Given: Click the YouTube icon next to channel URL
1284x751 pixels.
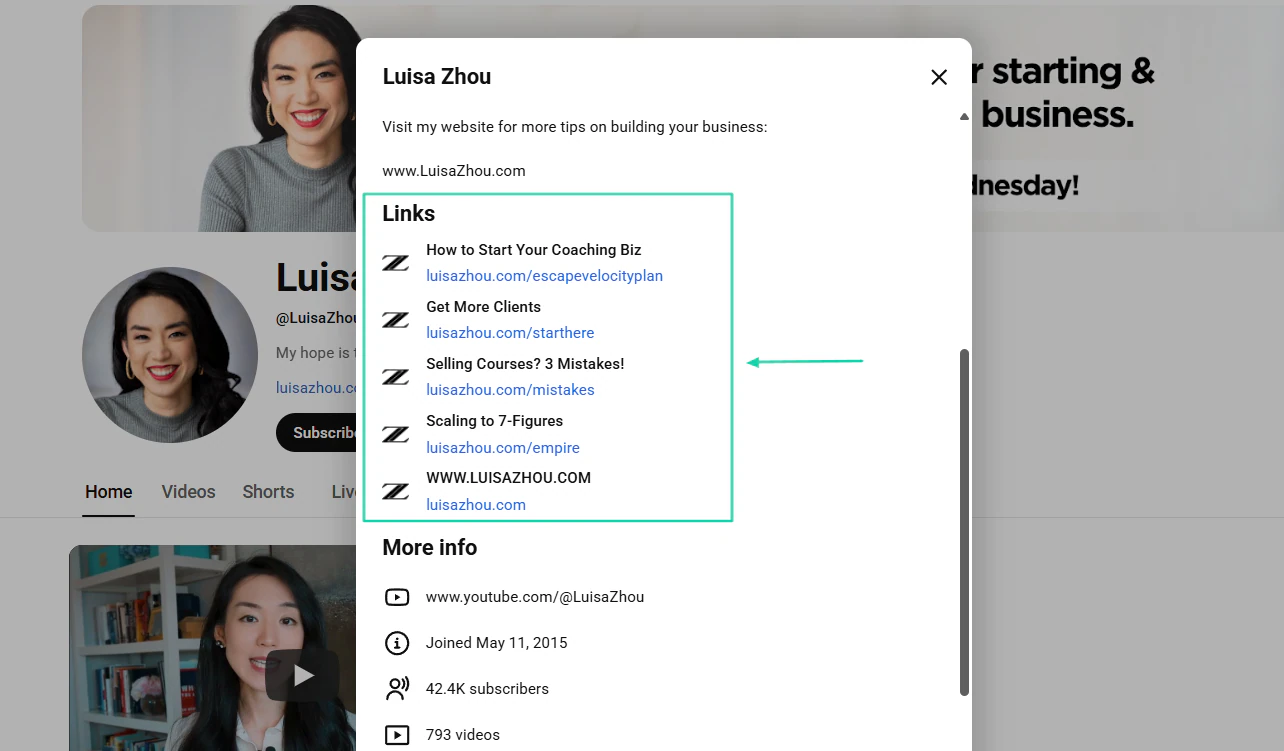Looking at the screenshot, I should click(397, 597).
